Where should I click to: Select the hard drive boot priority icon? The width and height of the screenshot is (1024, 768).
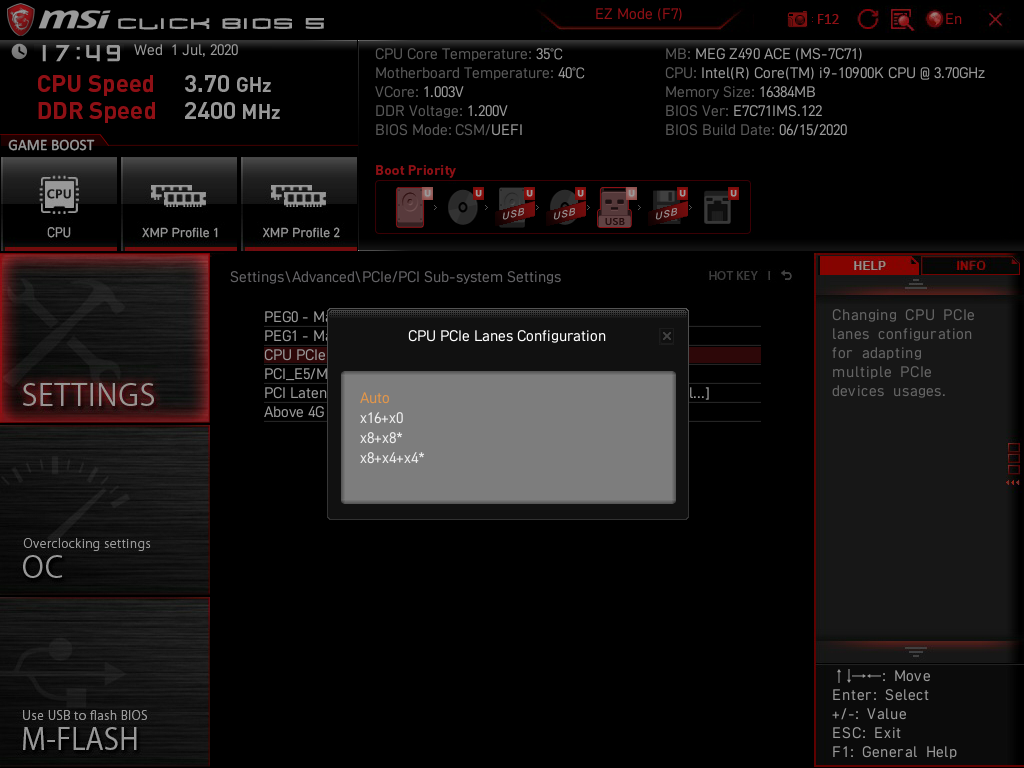pyautogui.click(x=410, y=207)
